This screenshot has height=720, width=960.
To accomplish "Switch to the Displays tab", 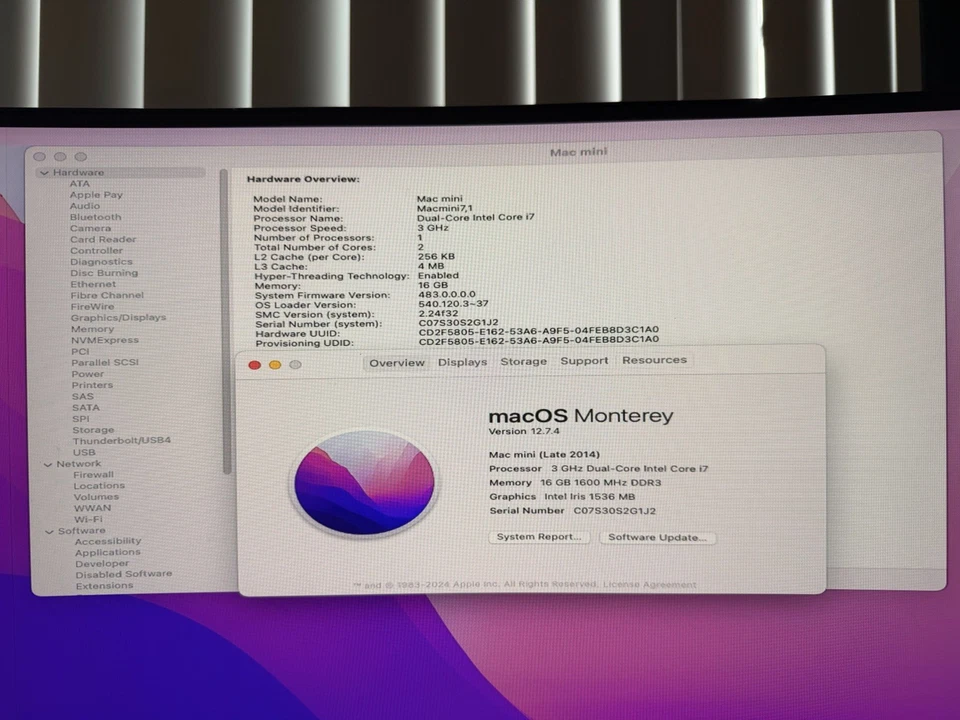I will (462, 362).
